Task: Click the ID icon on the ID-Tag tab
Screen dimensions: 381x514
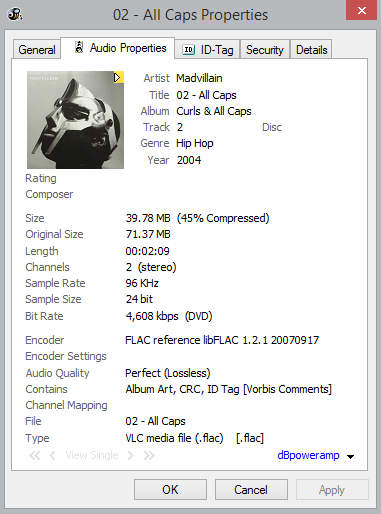Action: coord(188,50)
